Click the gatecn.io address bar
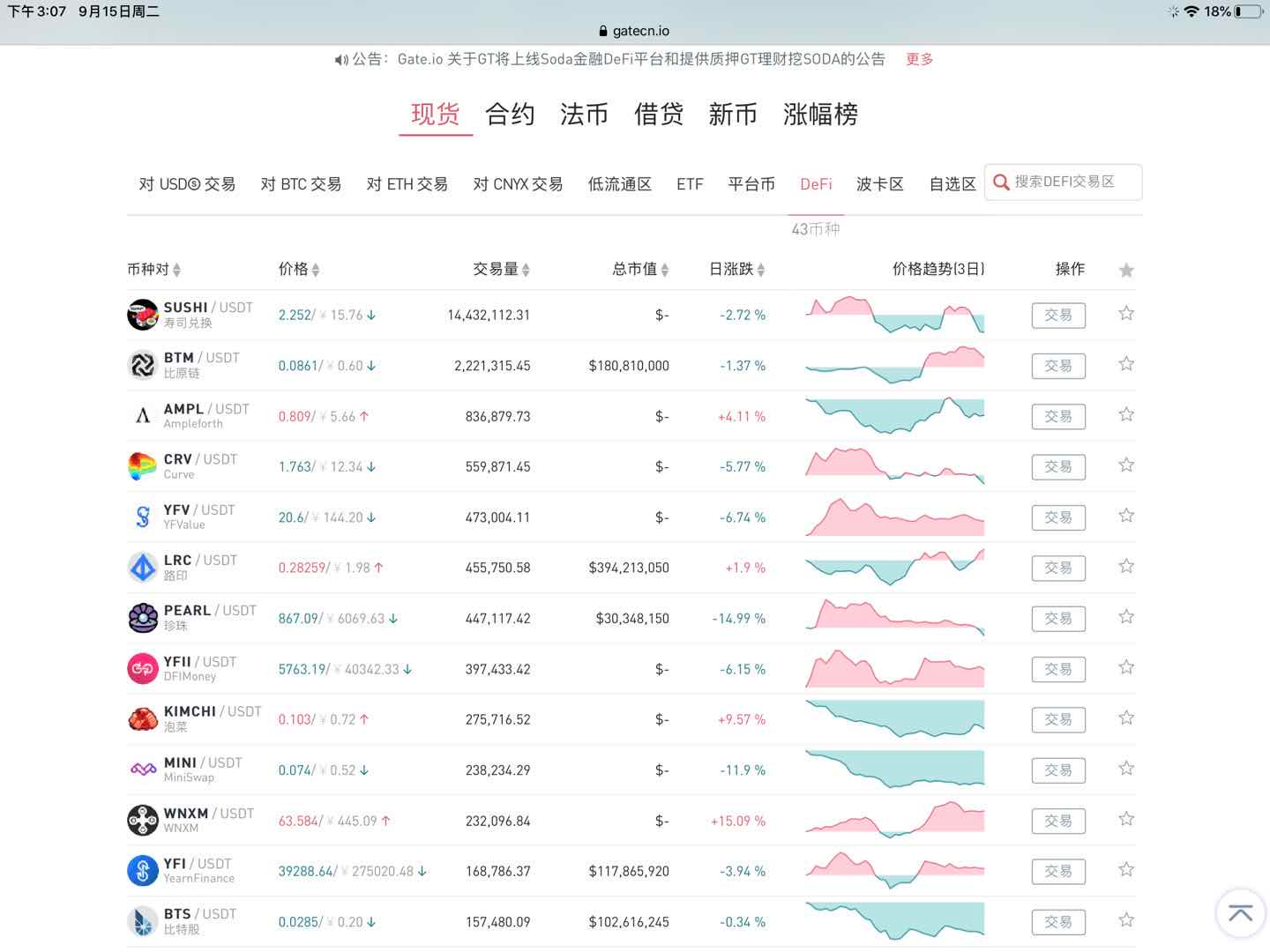1270x952 pixels. (x=635, y=31)
